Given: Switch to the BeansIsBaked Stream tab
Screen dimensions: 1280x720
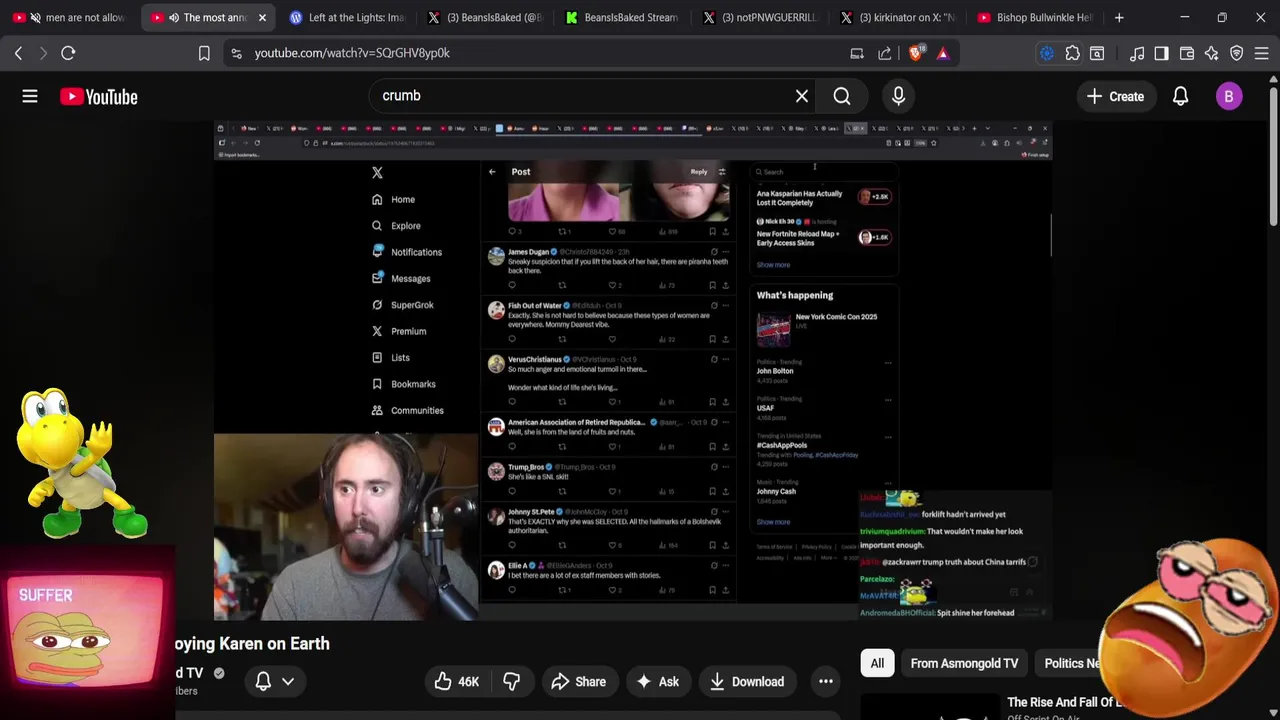Looking at the screenshot, I should click(622, 17).
